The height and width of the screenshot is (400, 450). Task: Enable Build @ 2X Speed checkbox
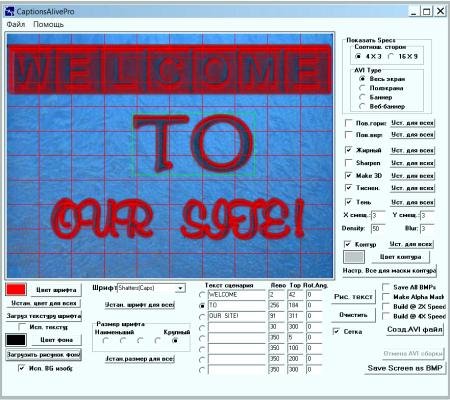[386, 306]
